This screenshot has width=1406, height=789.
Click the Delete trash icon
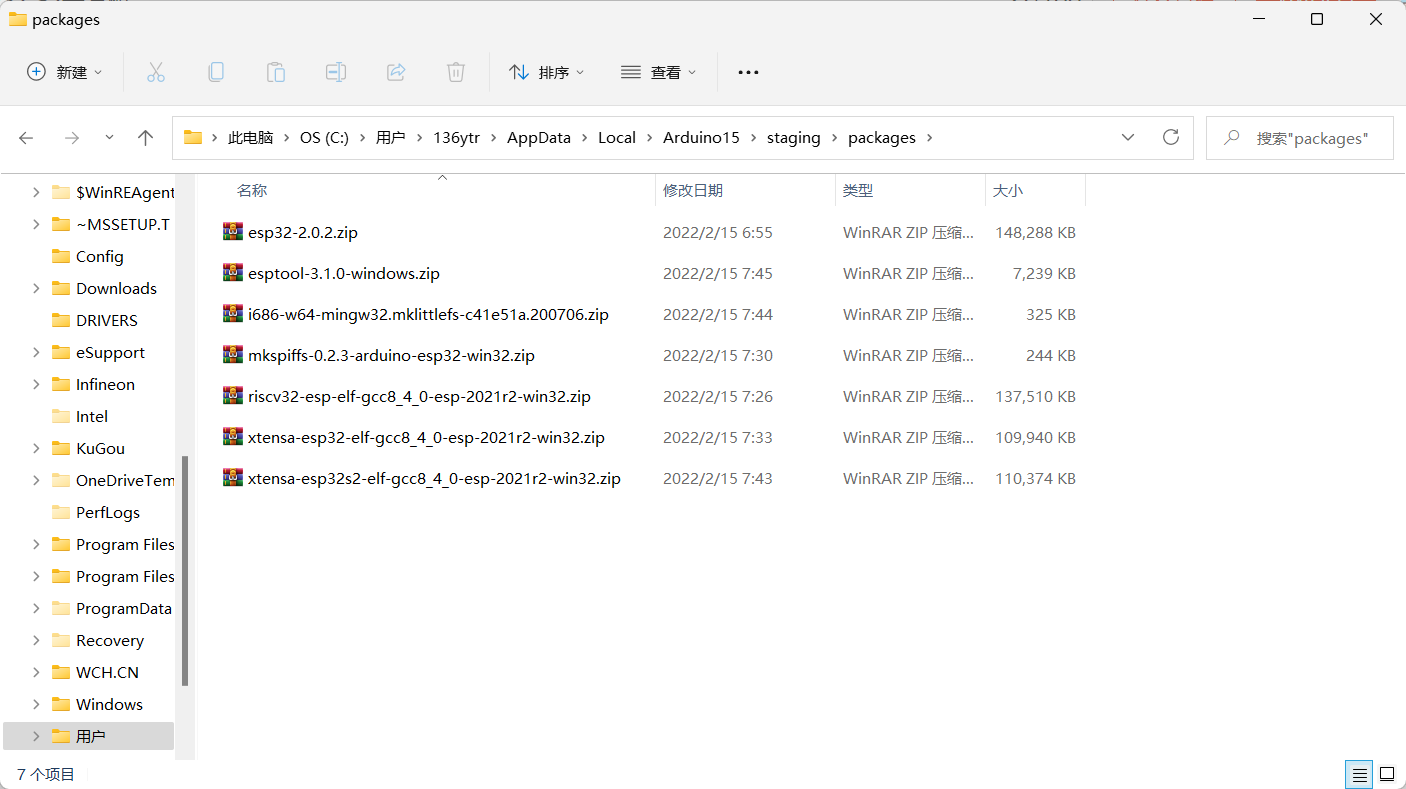coord(456,72)
